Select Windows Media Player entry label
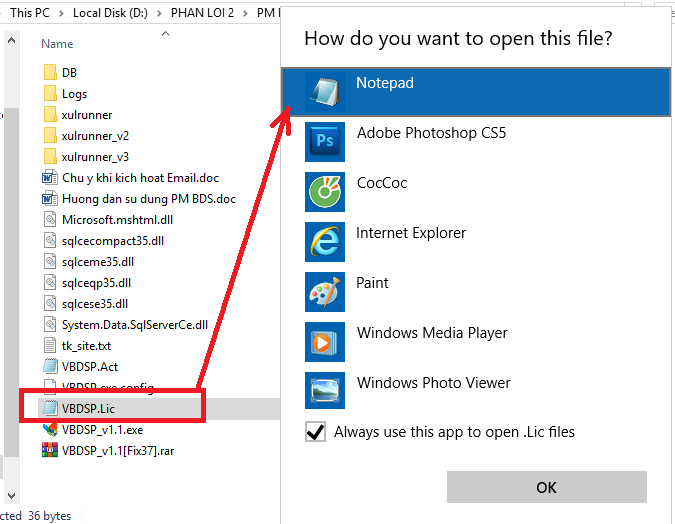 pos(432,332)
